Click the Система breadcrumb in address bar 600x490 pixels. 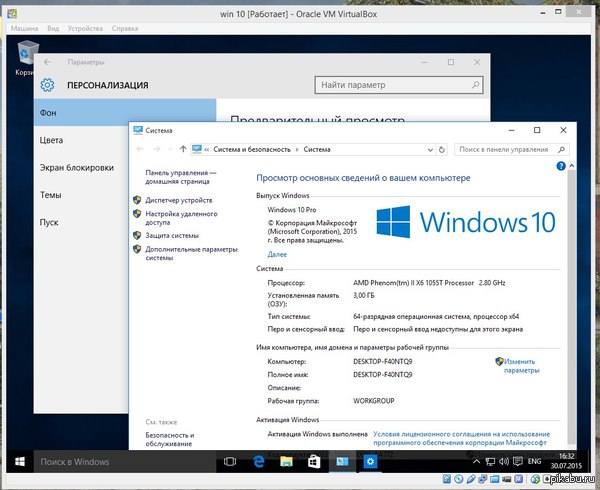317,150
